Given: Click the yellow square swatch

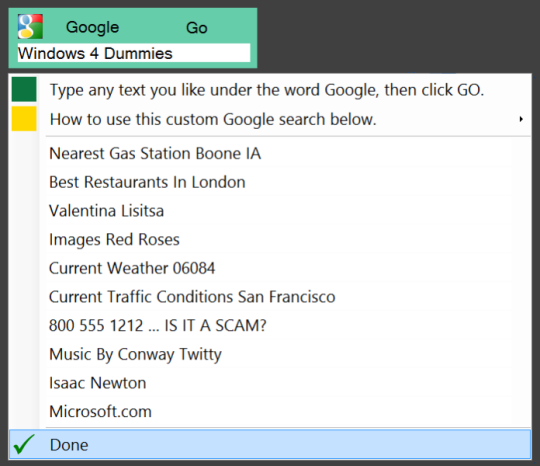Looking at the screenshot, I should pos(24,118).
